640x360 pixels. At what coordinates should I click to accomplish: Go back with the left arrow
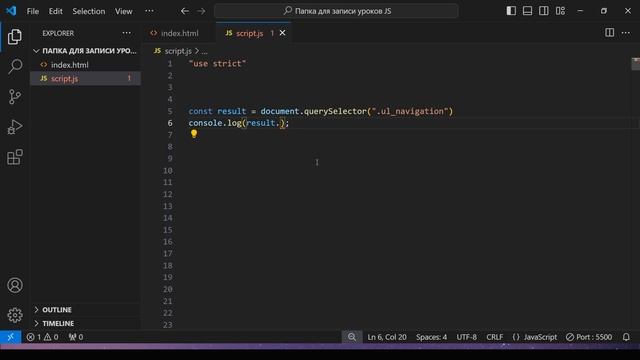point(184,11)
